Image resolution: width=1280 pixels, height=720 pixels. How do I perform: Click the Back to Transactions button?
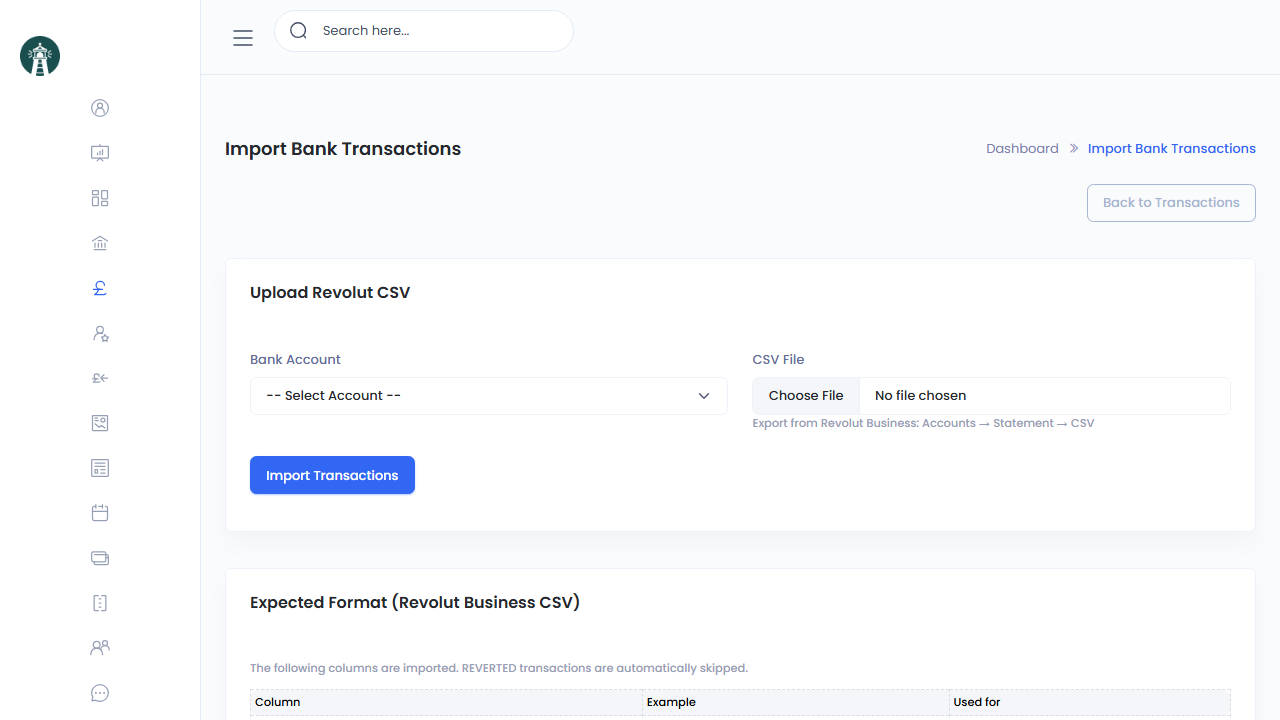pyautogui.click(x=1171, y=203)
